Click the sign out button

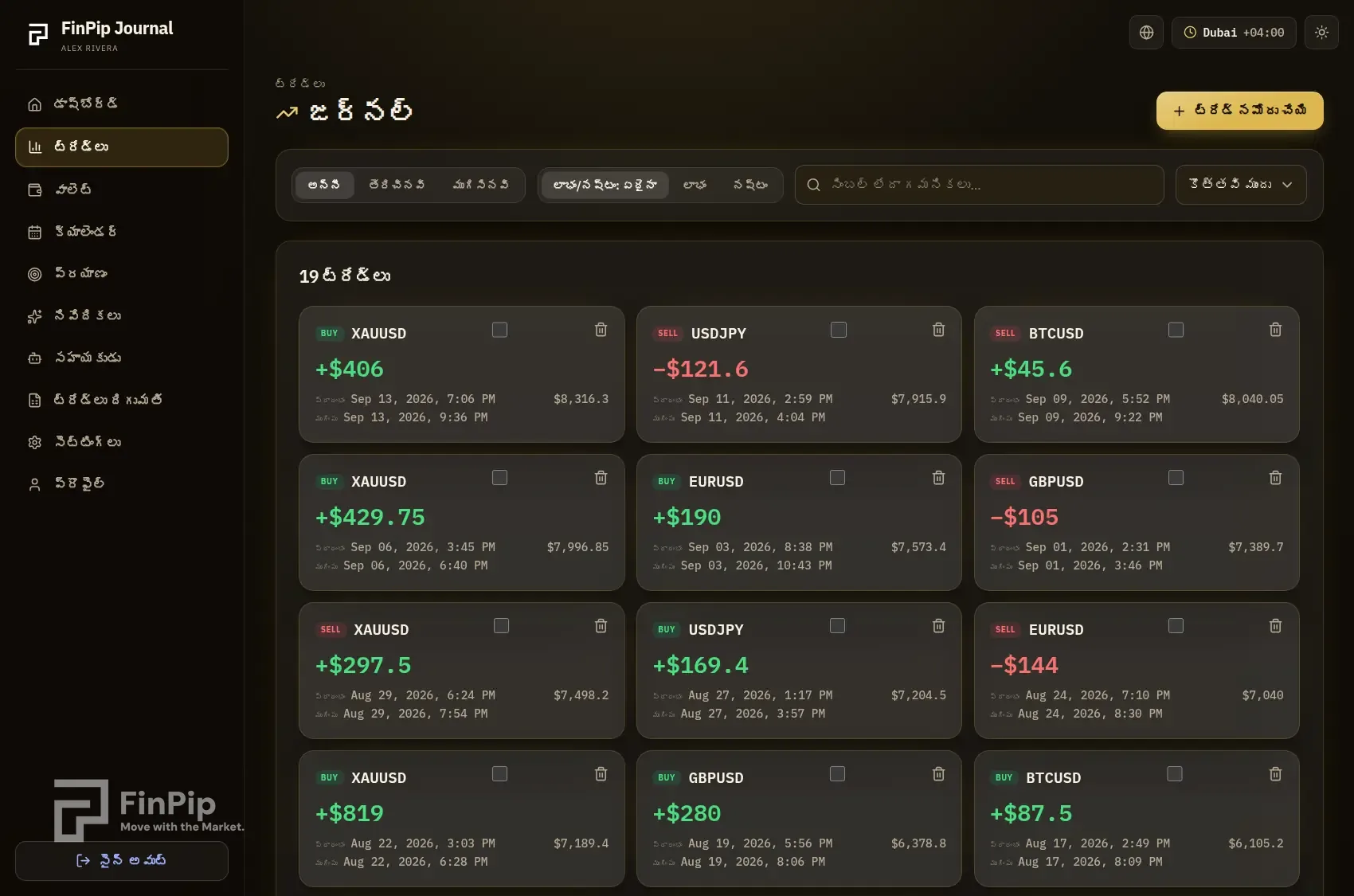(x=122, y=861)
